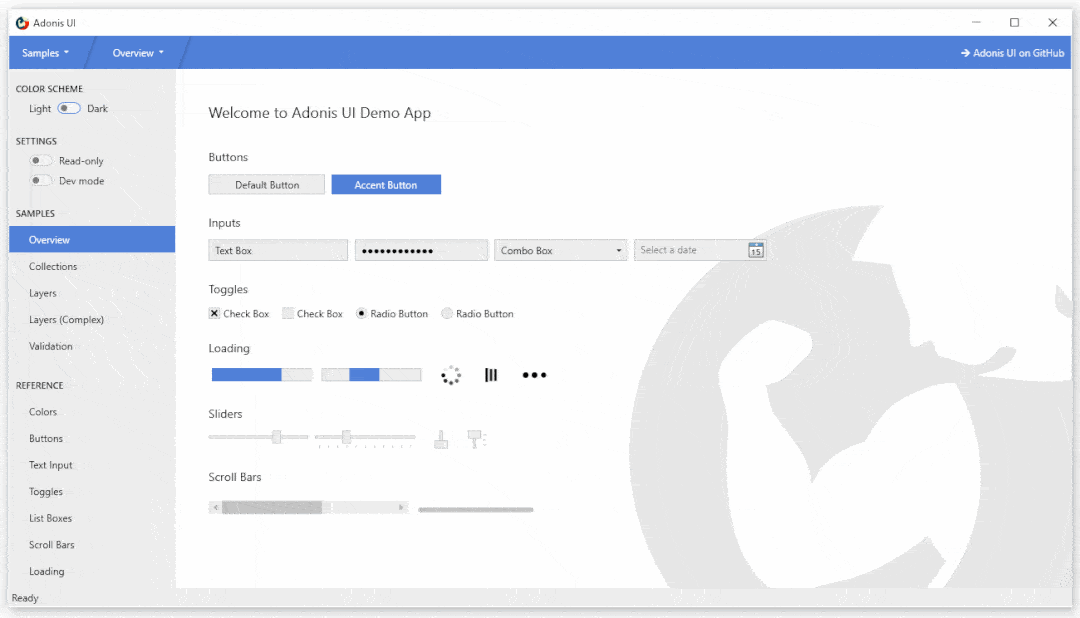The image size is (1080, 618).
Task: Select the second Radio Button
Action: [446, 313]
